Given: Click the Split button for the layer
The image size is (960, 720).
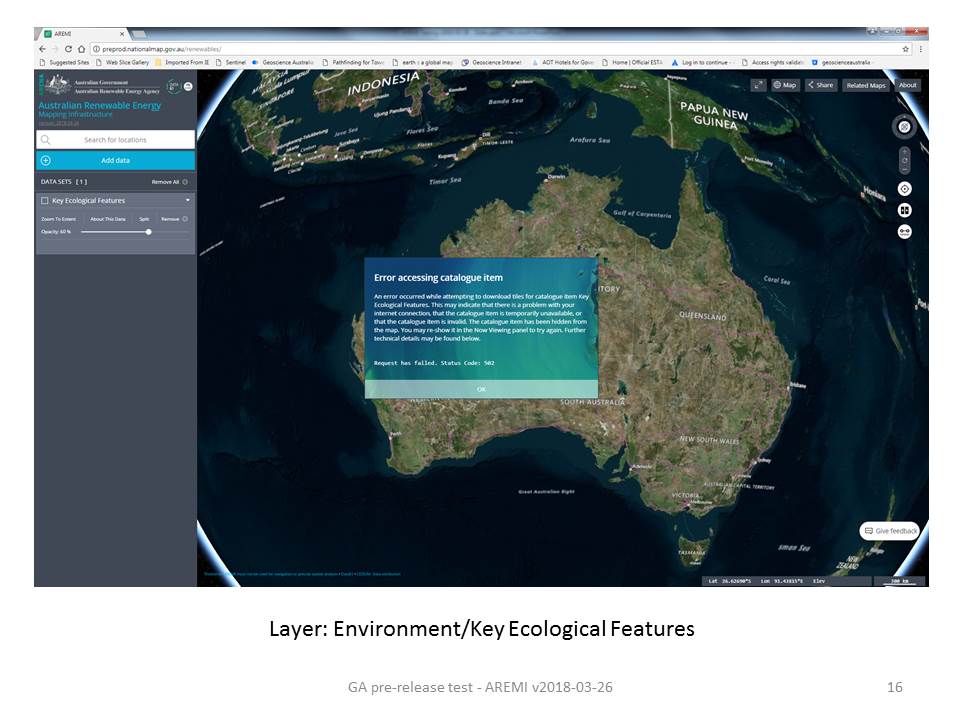Looking at the screenshot, I should coord(144,219).
